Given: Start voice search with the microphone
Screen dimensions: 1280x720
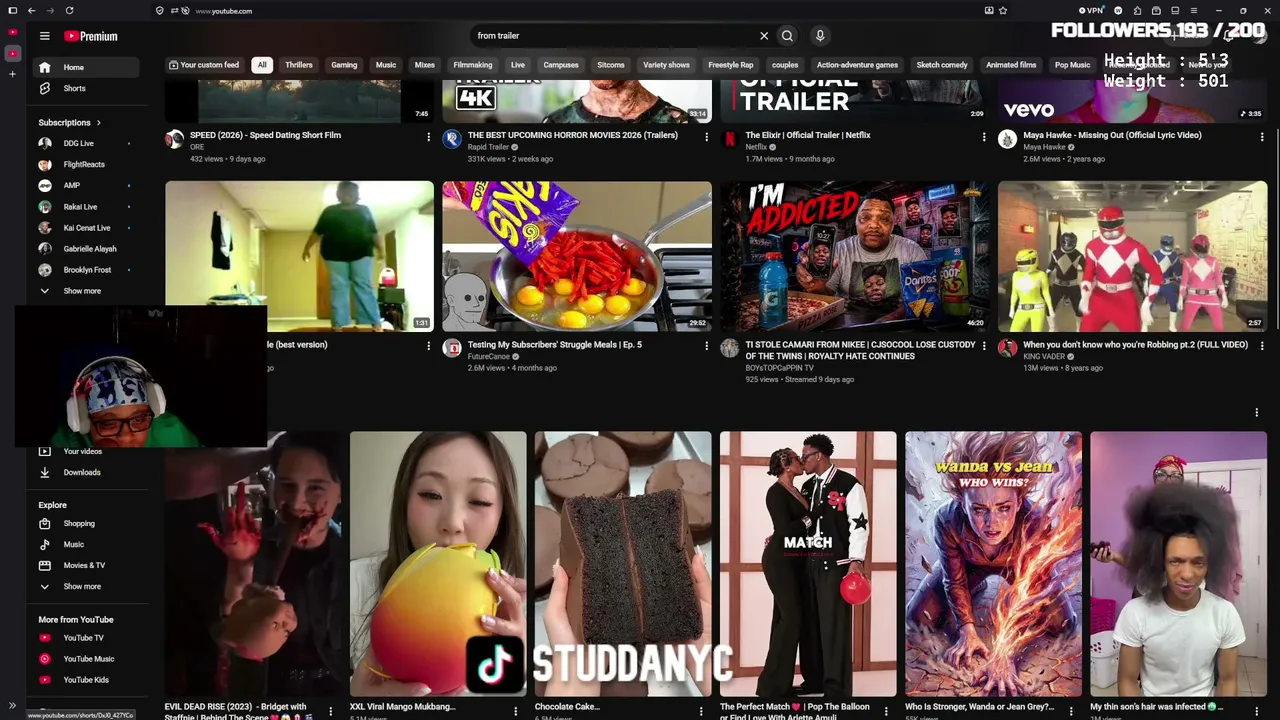Looking at the screenshot, I should pos(820,36).
